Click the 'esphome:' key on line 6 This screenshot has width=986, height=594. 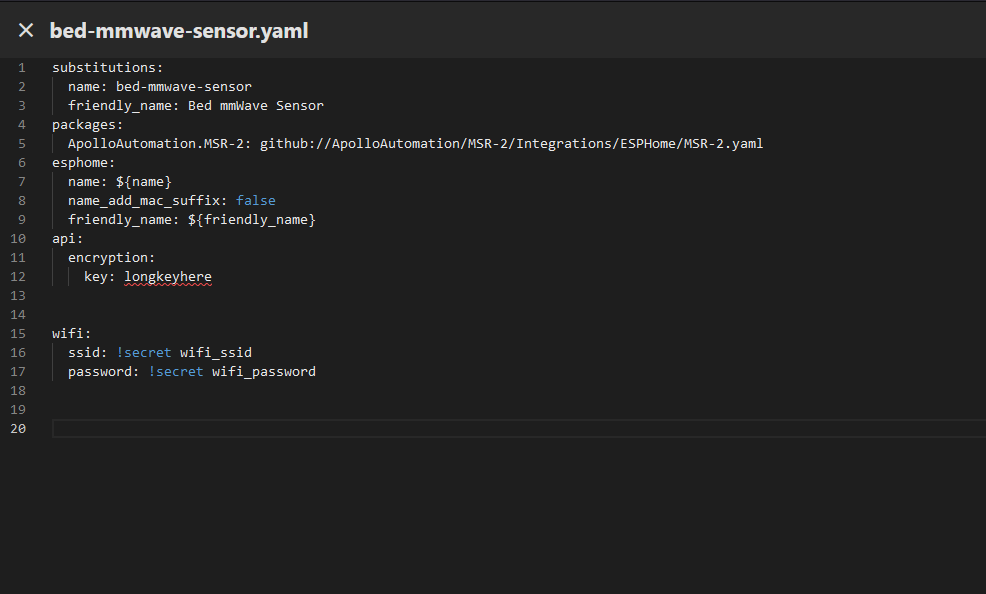tap(83, 162)
